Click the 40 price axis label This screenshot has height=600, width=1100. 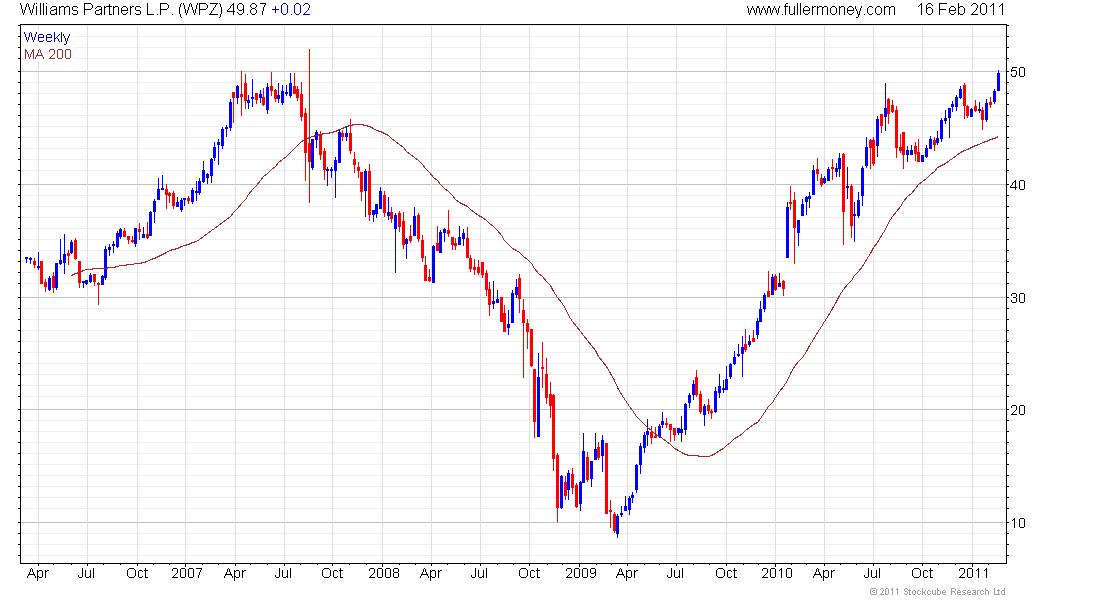1017,185
